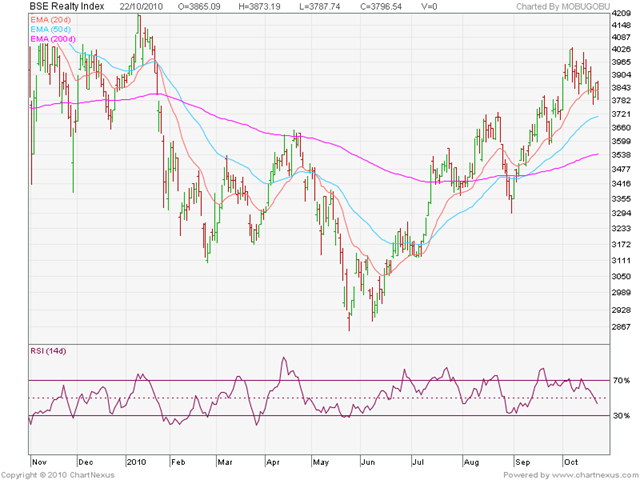Click the 30% RSI level label
Screen dimensions: 640x480
[x=621, y=416]
